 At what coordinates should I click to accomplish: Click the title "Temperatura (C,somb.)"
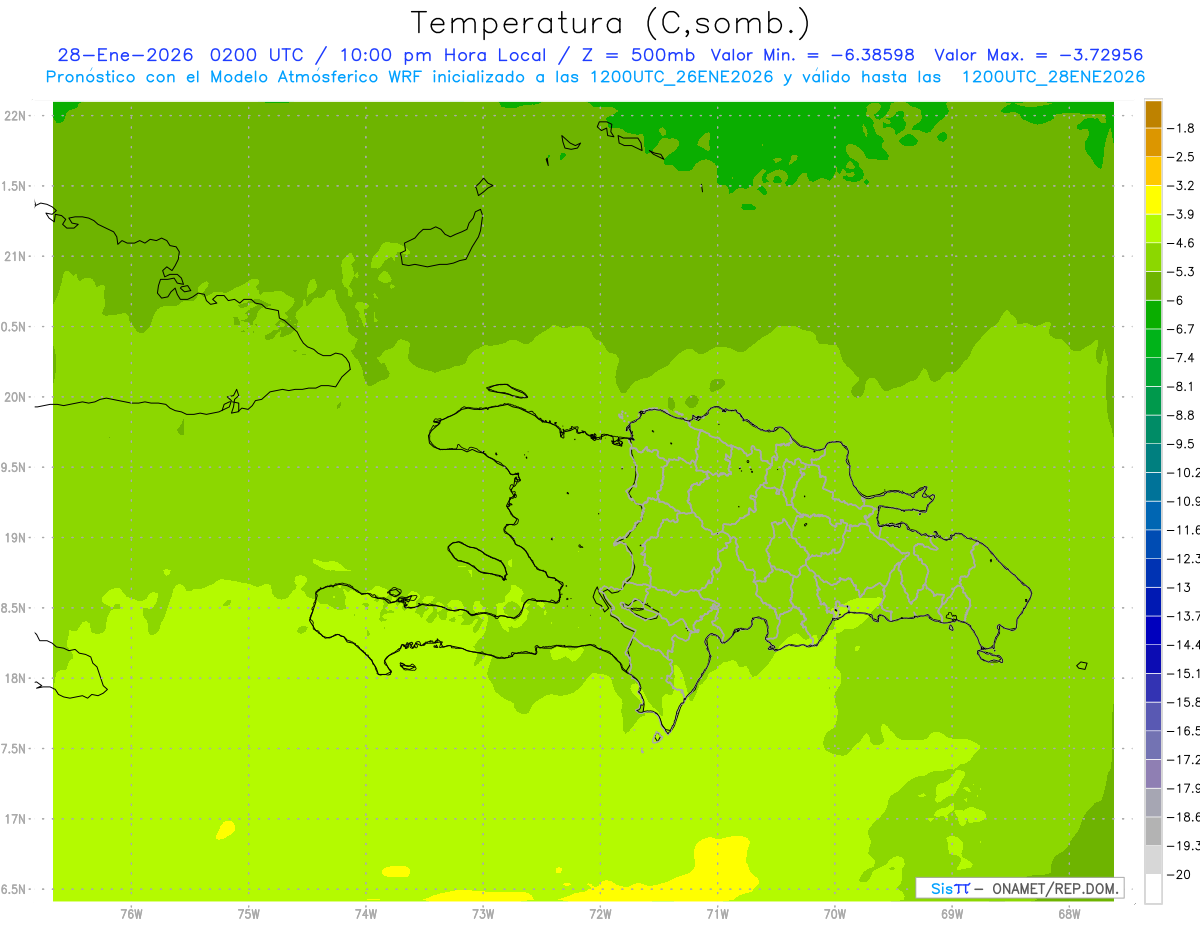coord(611,23)
